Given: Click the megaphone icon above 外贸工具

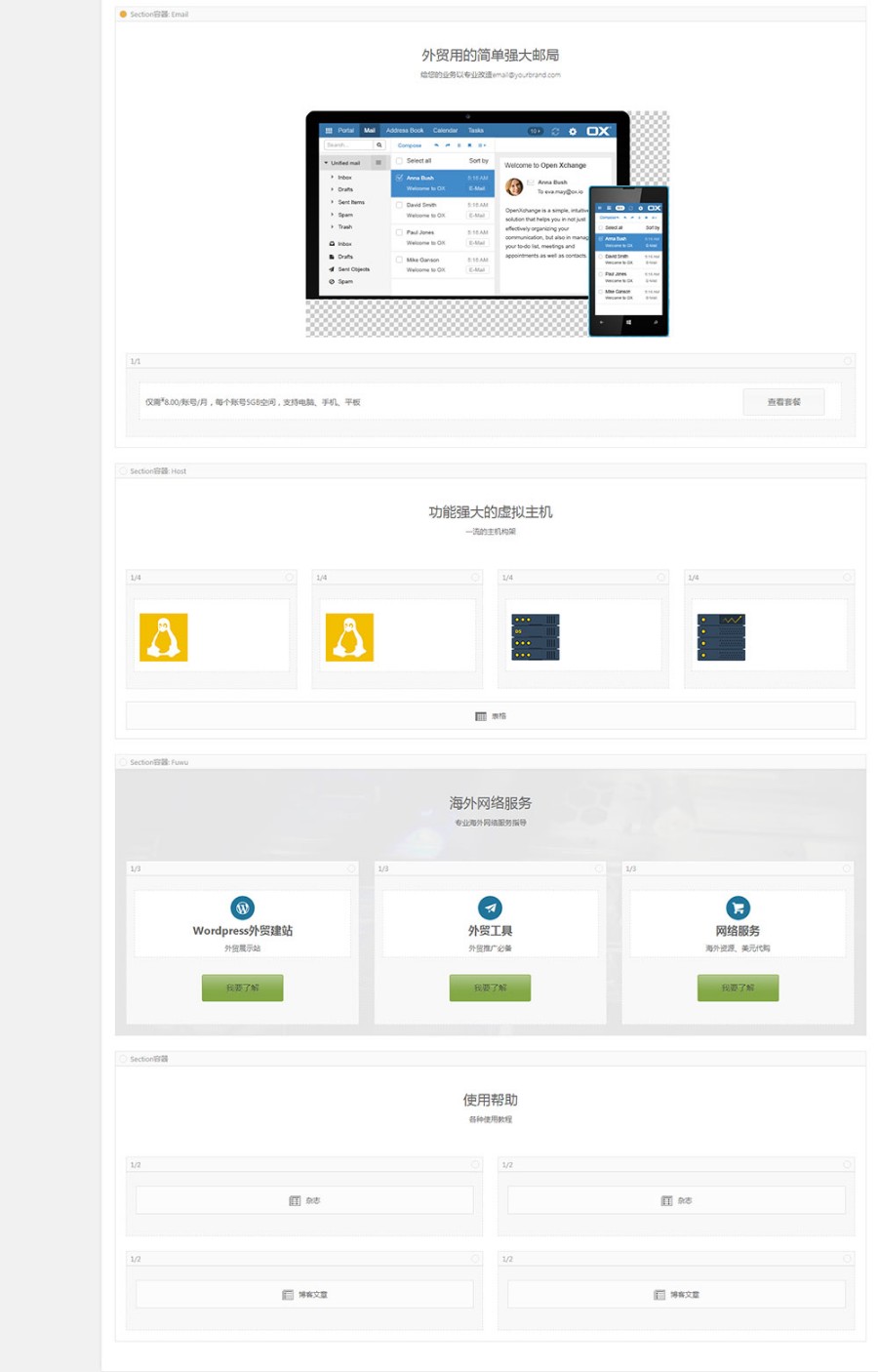Looking at the screenshot, I should pos(490,908).
